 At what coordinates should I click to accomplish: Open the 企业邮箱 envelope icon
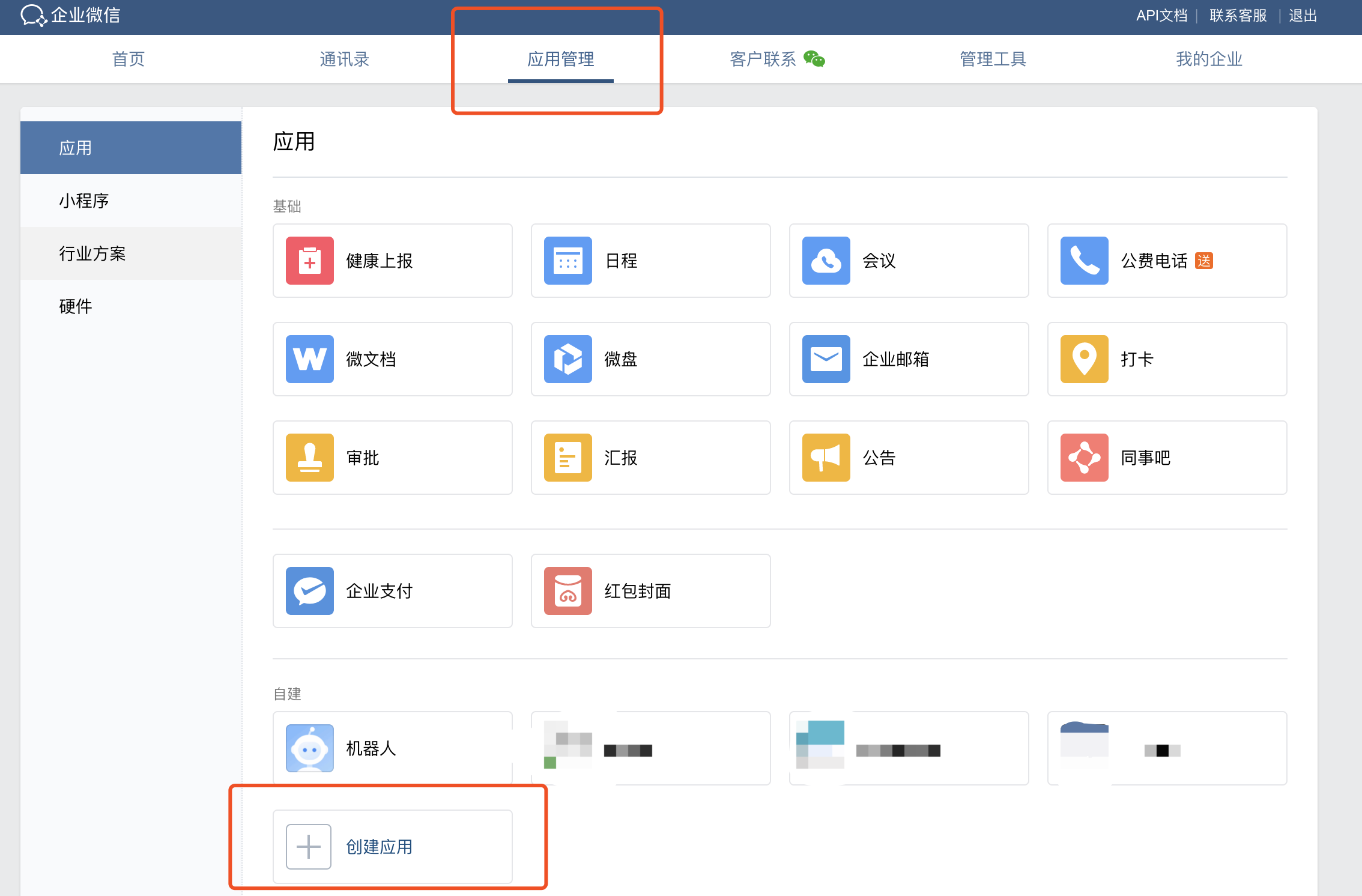tap(826, 359)
